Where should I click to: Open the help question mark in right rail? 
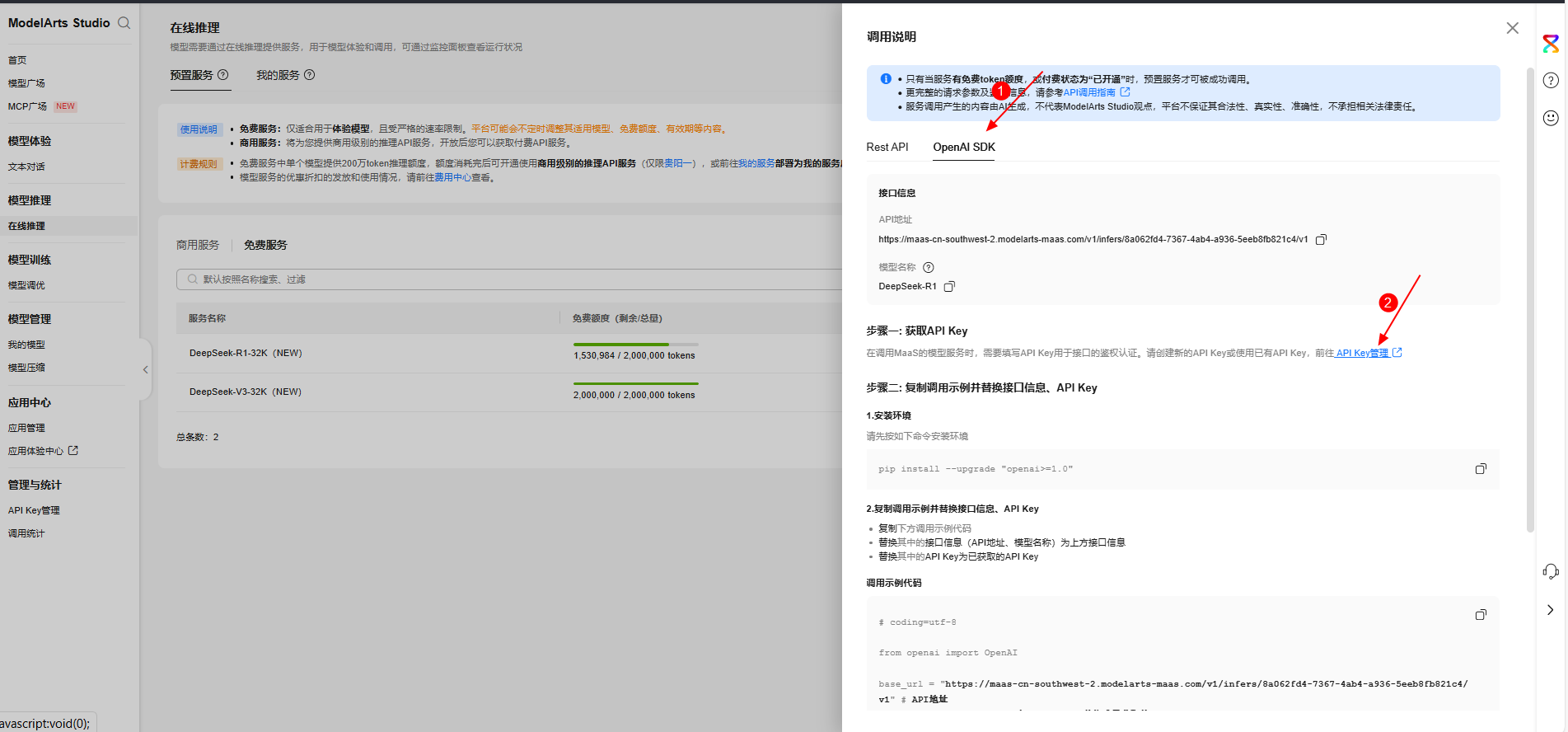click(x=1551, y=80)
